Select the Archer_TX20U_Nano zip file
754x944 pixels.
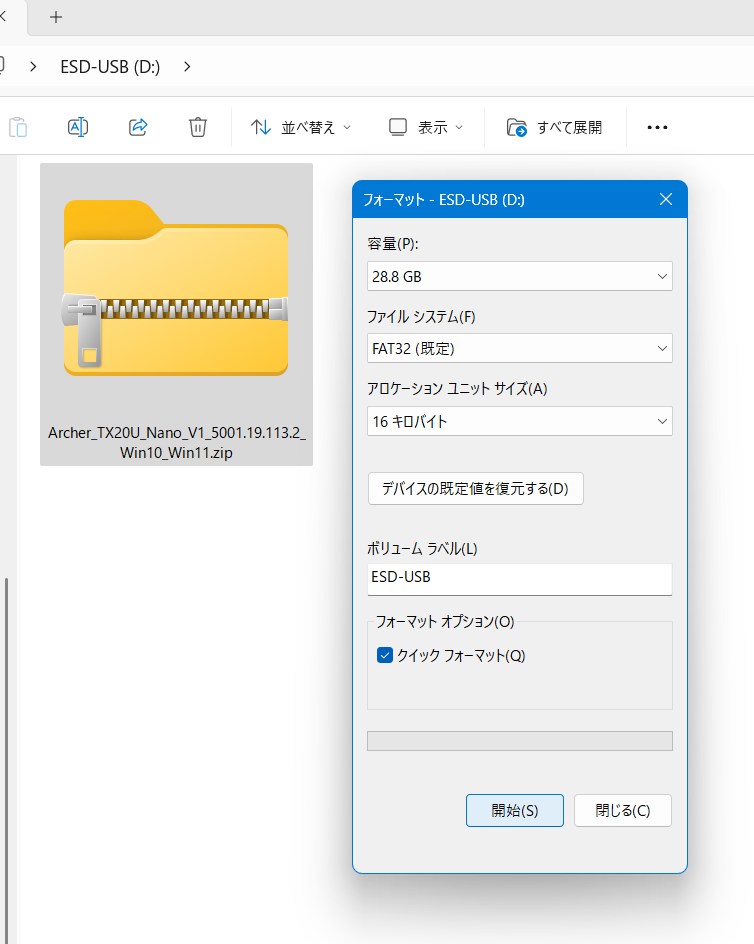(x=176, y=314)
